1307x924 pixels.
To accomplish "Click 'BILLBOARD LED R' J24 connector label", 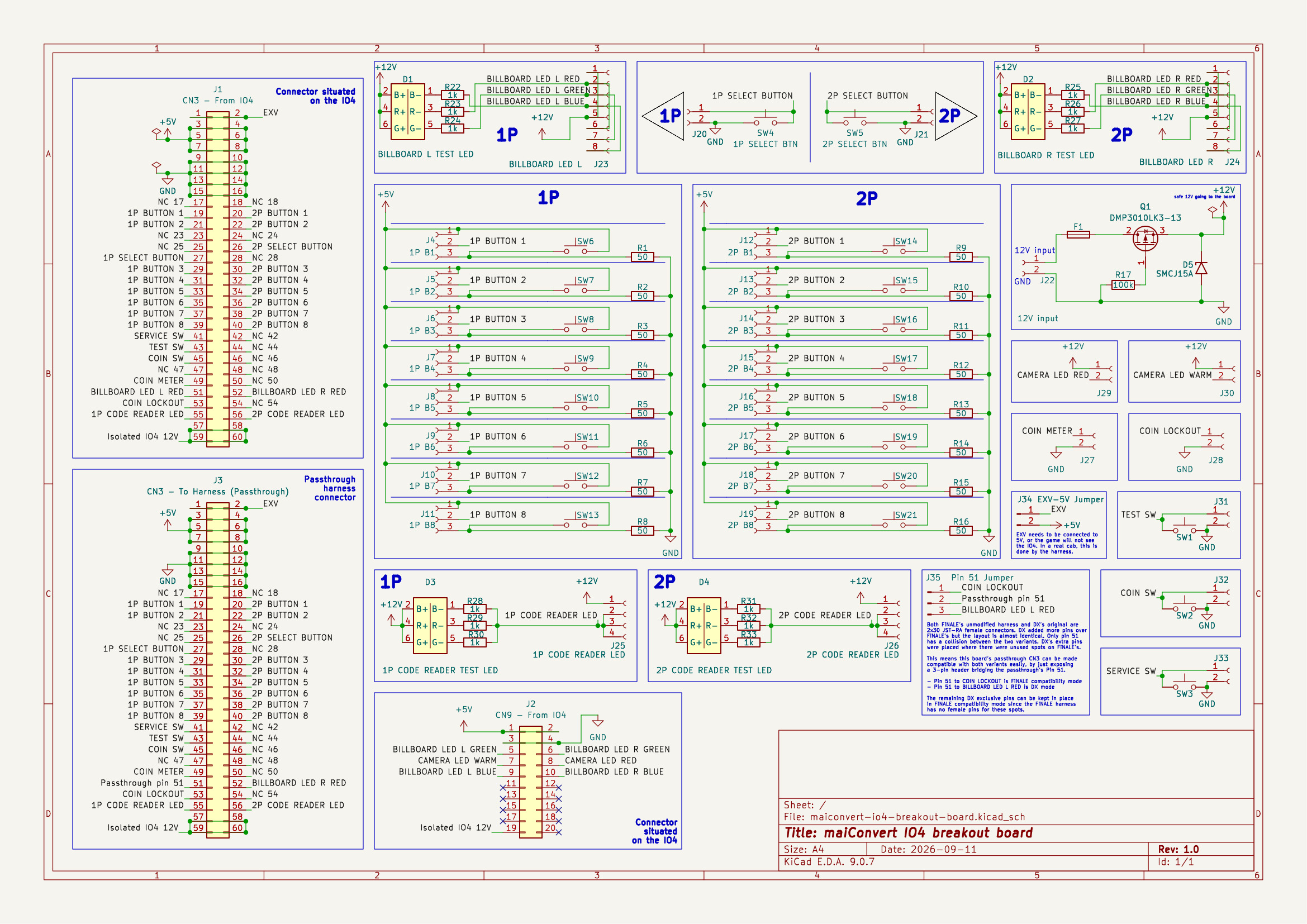I will coord(1176,162).
